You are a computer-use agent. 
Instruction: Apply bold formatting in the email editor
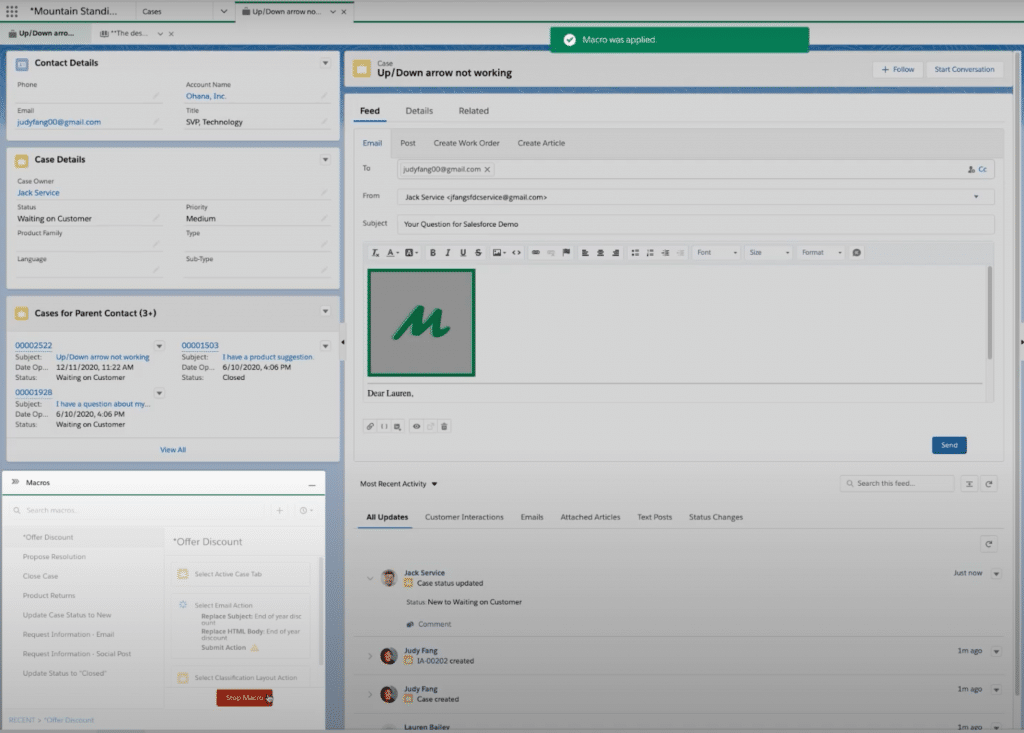point(432,253)
